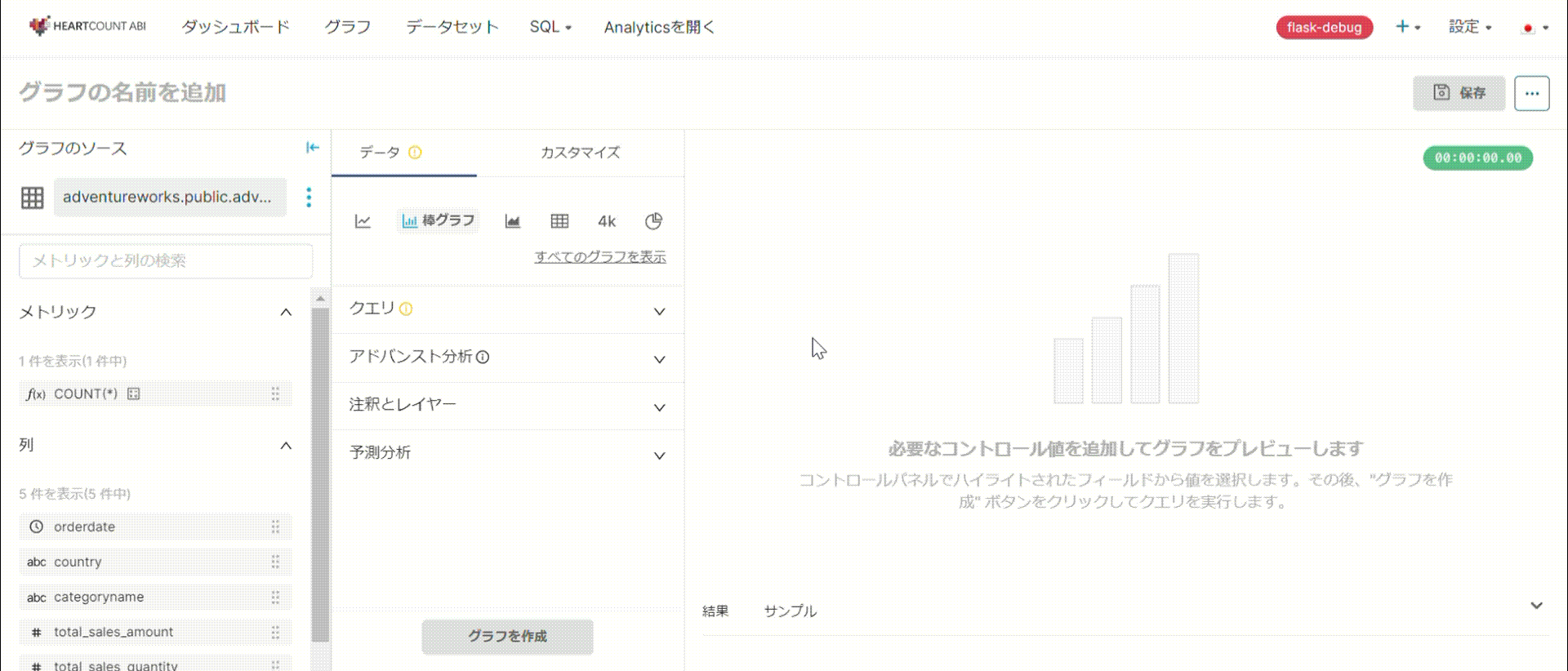Open the language flag dropdown

pos(1535,28)
